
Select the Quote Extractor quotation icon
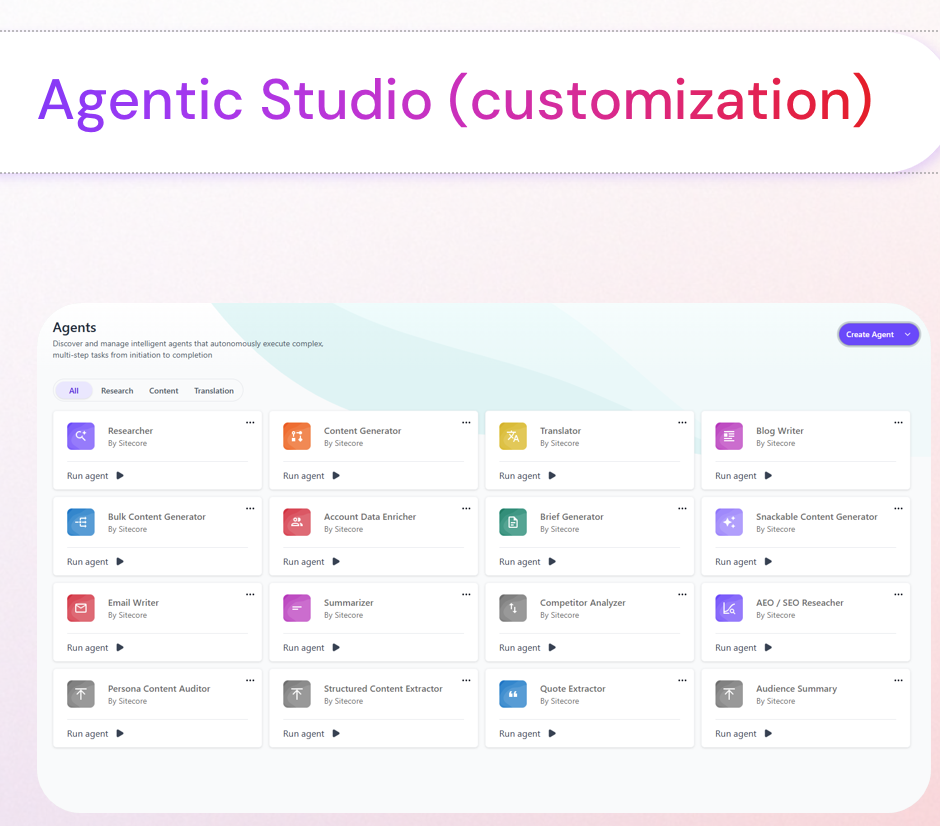(x=513, y=694)
